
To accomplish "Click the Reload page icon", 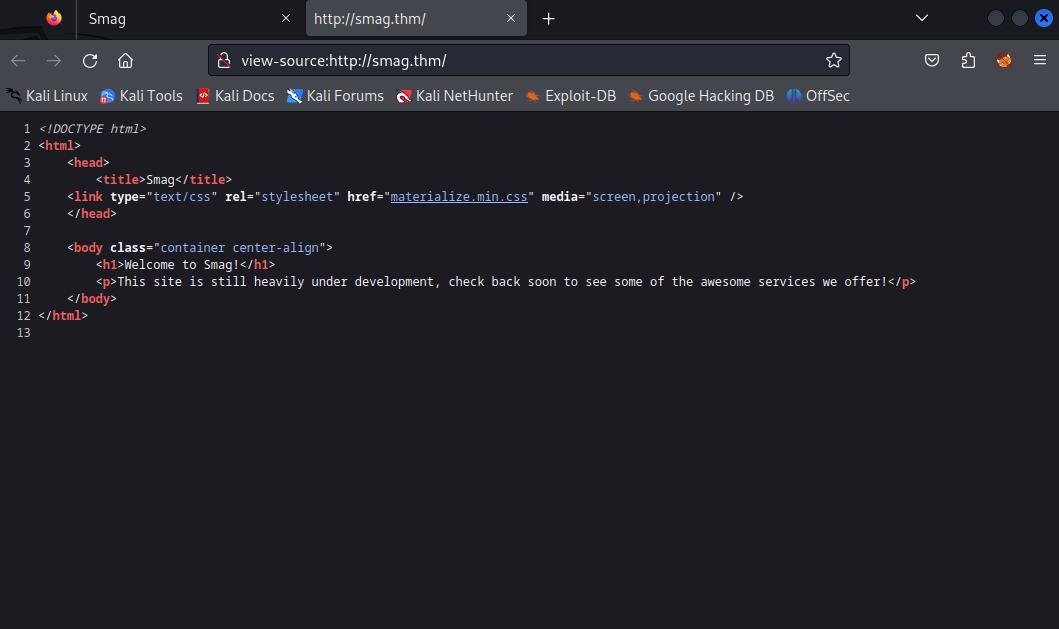I will pos(90,60).
